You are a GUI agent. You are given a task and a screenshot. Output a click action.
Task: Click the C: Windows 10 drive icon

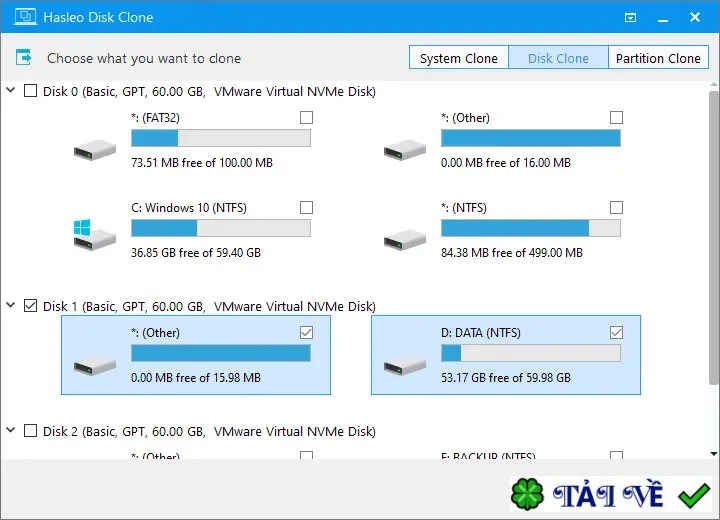(x=95, y=235)
